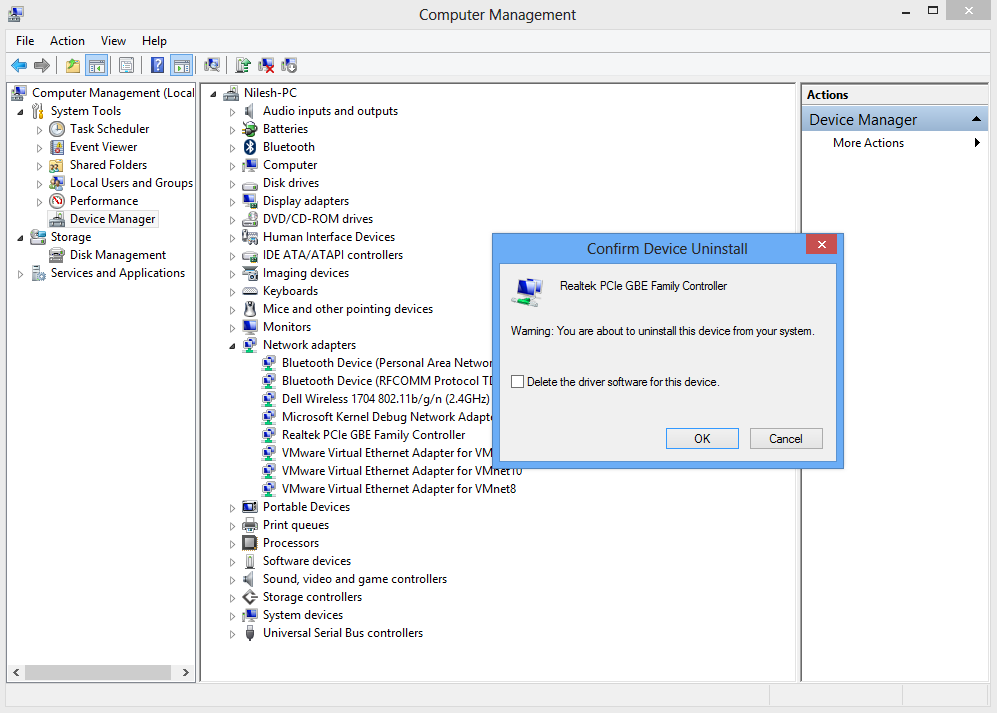Image resolution: width=997 pixels, height=713 pixels.
Task: Collapse the System Tools tree node
Action: pyautogui.click(x=20, y=112)
